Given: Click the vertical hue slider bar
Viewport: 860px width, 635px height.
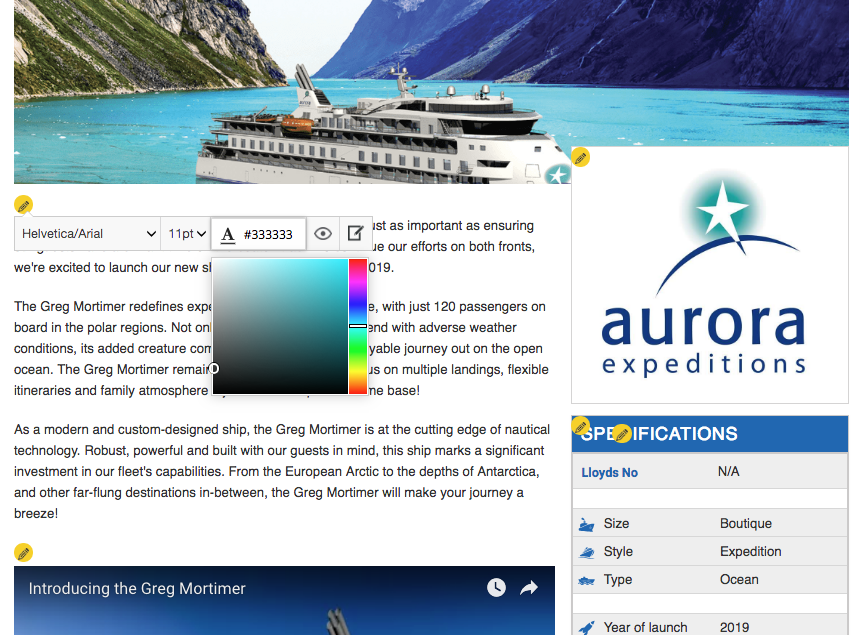Looking at the screenshot, I should click(x=358, y=326).
